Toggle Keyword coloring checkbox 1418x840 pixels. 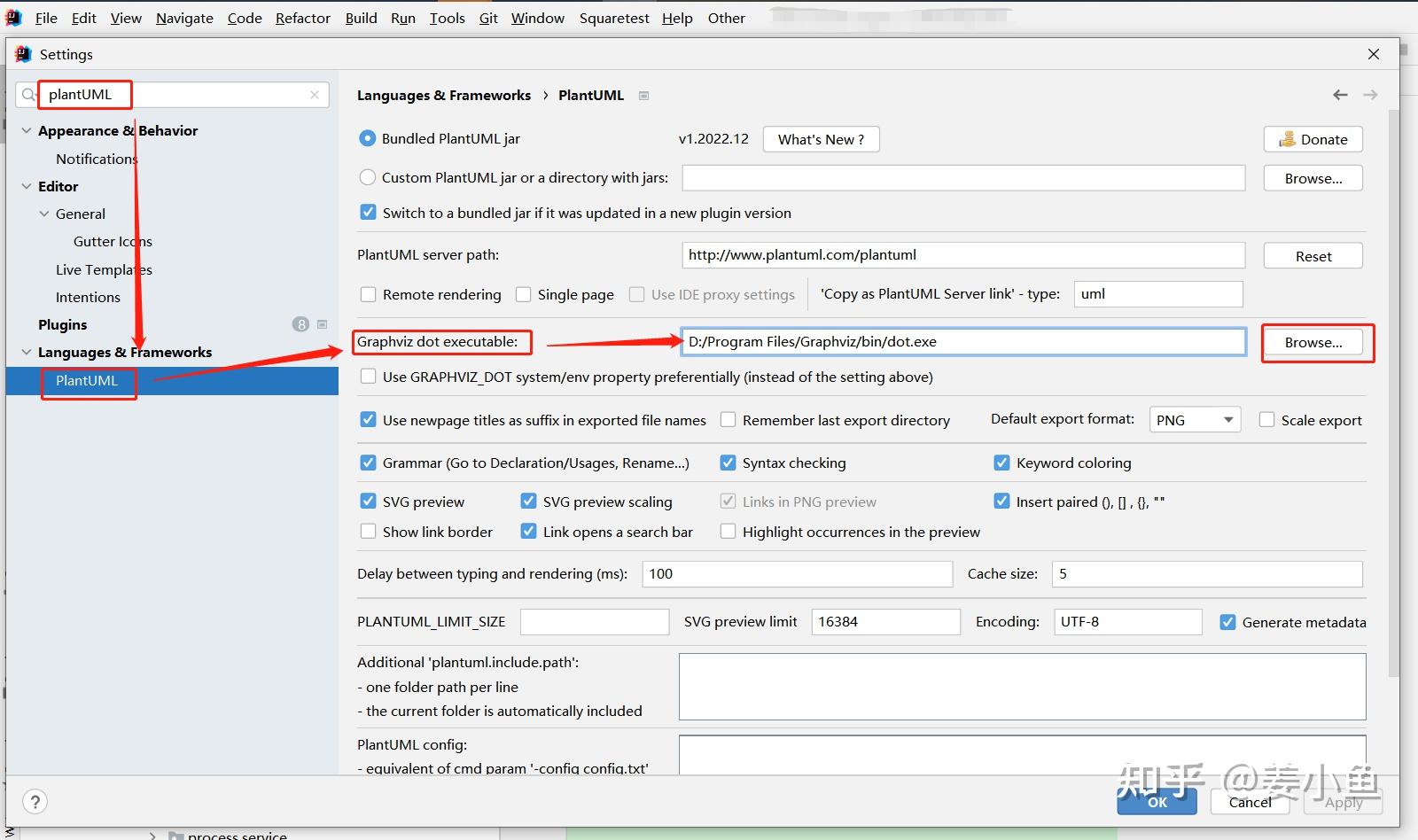[1001, 463]
